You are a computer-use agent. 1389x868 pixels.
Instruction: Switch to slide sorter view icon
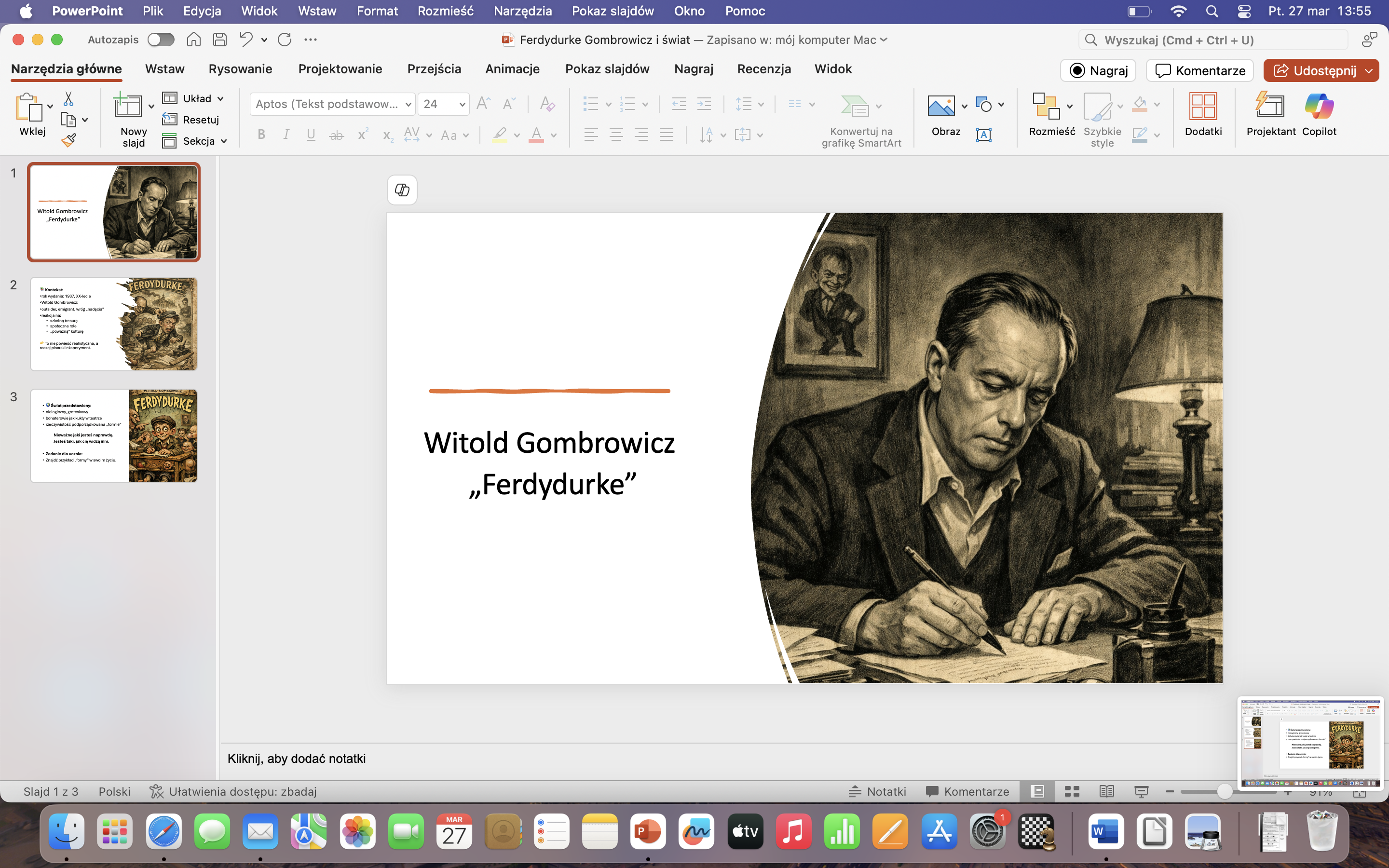click(x=1072, y=792)
